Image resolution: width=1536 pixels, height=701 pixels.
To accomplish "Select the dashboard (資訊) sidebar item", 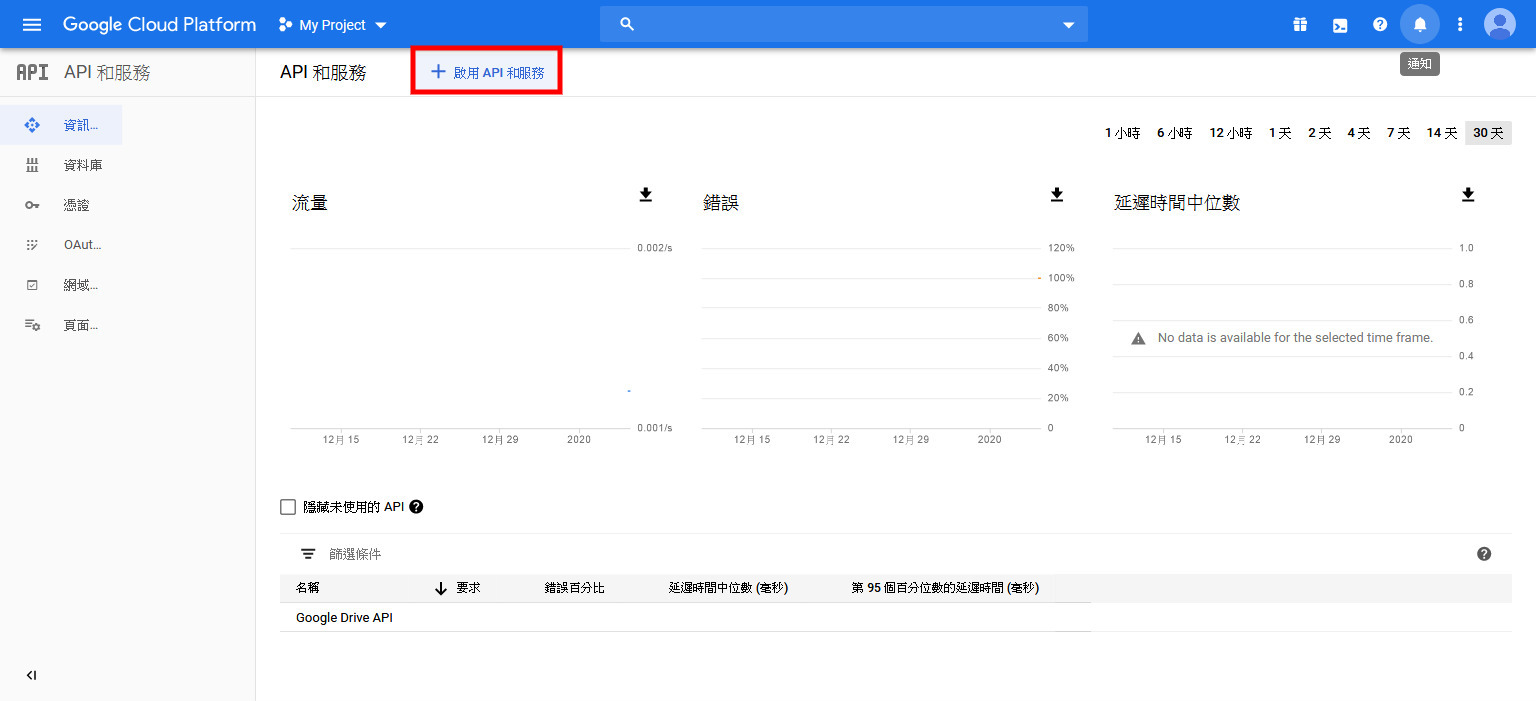I will [61, 125].
